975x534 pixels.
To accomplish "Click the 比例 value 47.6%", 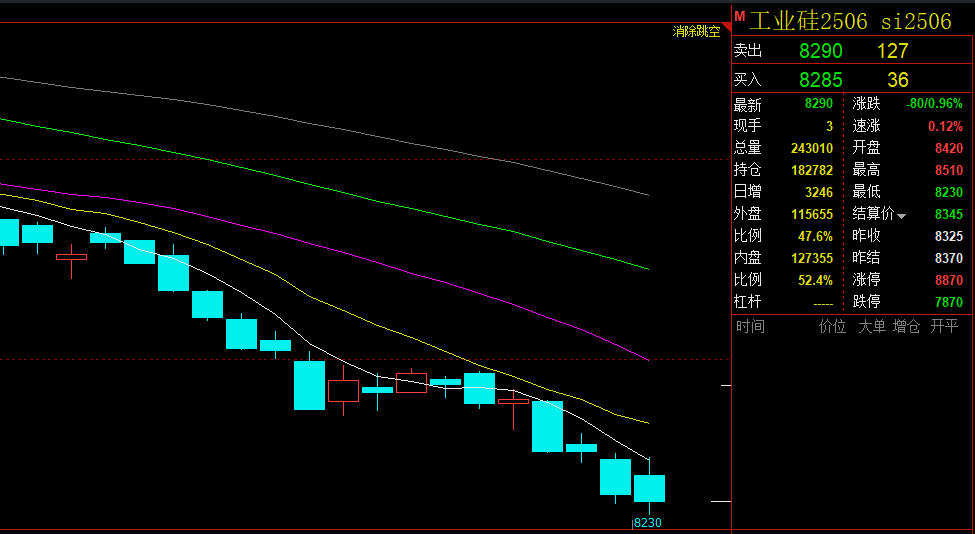I will (815, 236).
